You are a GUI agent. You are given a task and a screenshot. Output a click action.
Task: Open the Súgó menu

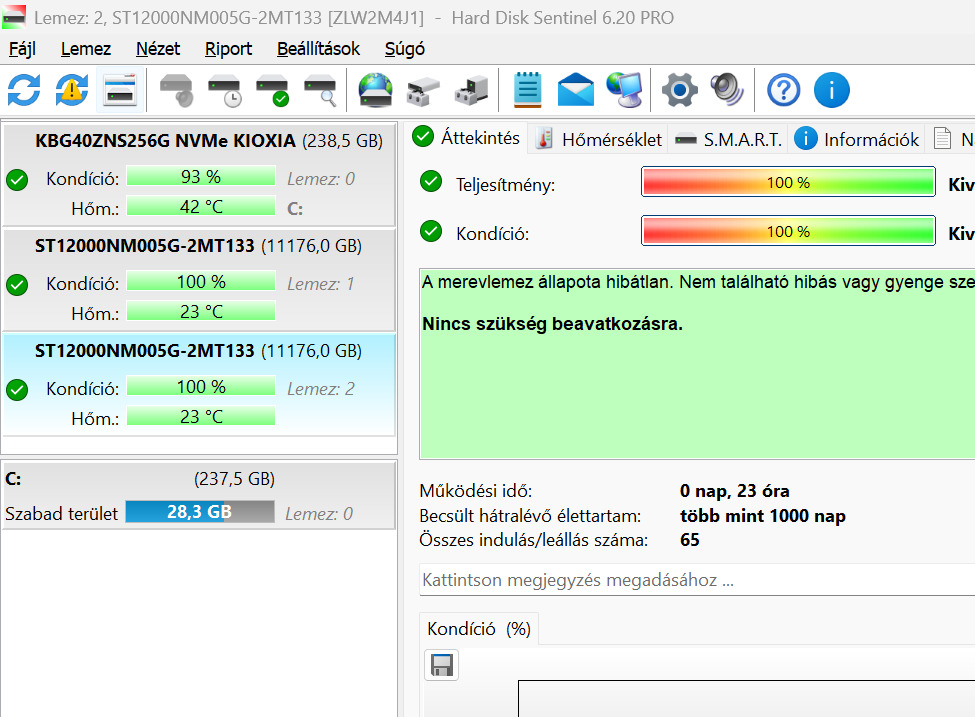[x=405, y=49]
